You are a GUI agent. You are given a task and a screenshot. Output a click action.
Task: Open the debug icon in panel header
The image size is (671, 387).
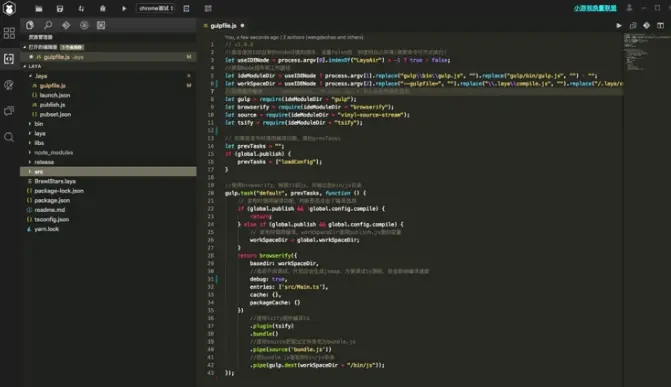pos(84,25)
